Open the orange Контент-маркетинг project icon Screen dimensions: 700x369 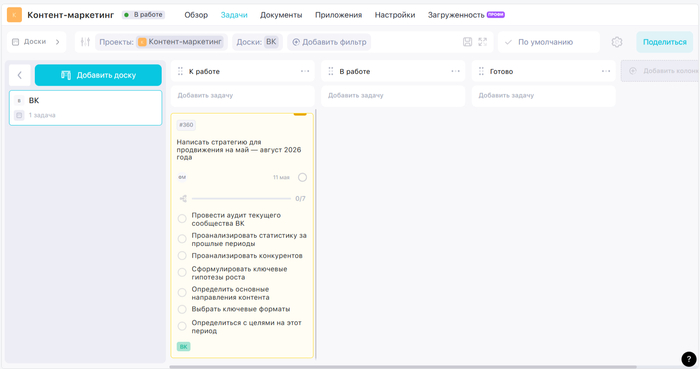14,15
